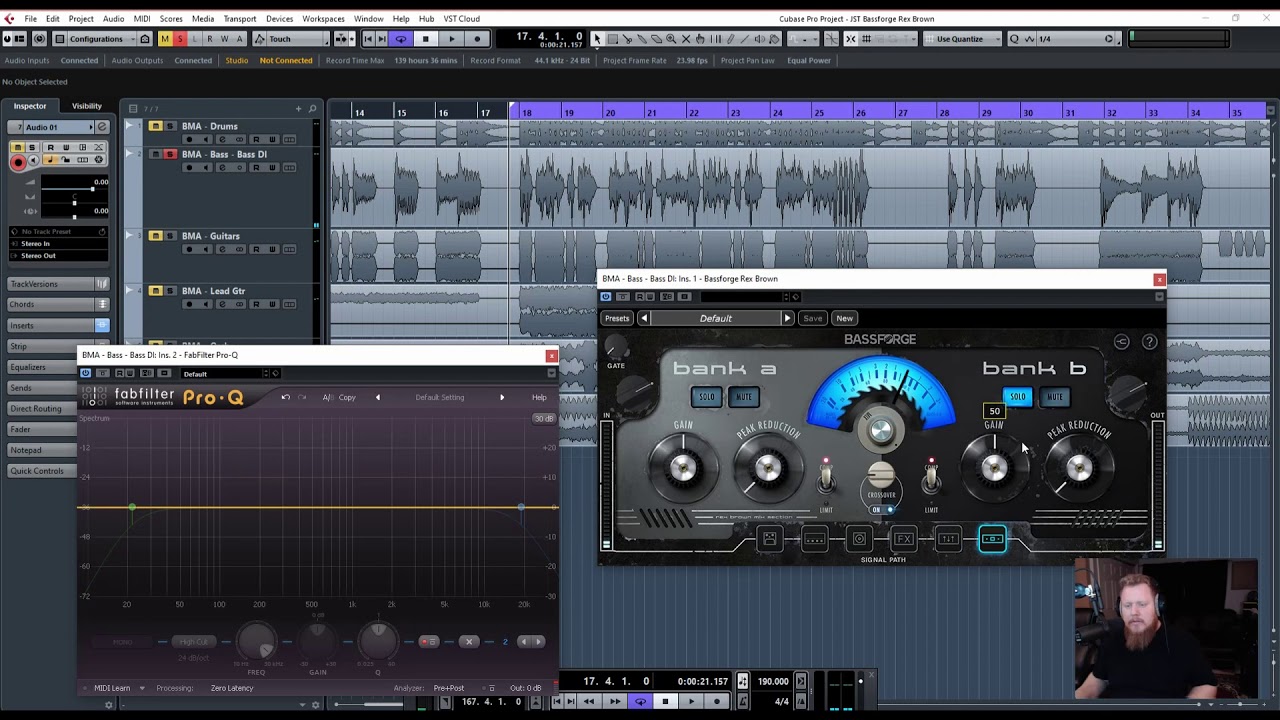Open the Transport menu
Screen dimensions: 1280x720
click(240, 18)
